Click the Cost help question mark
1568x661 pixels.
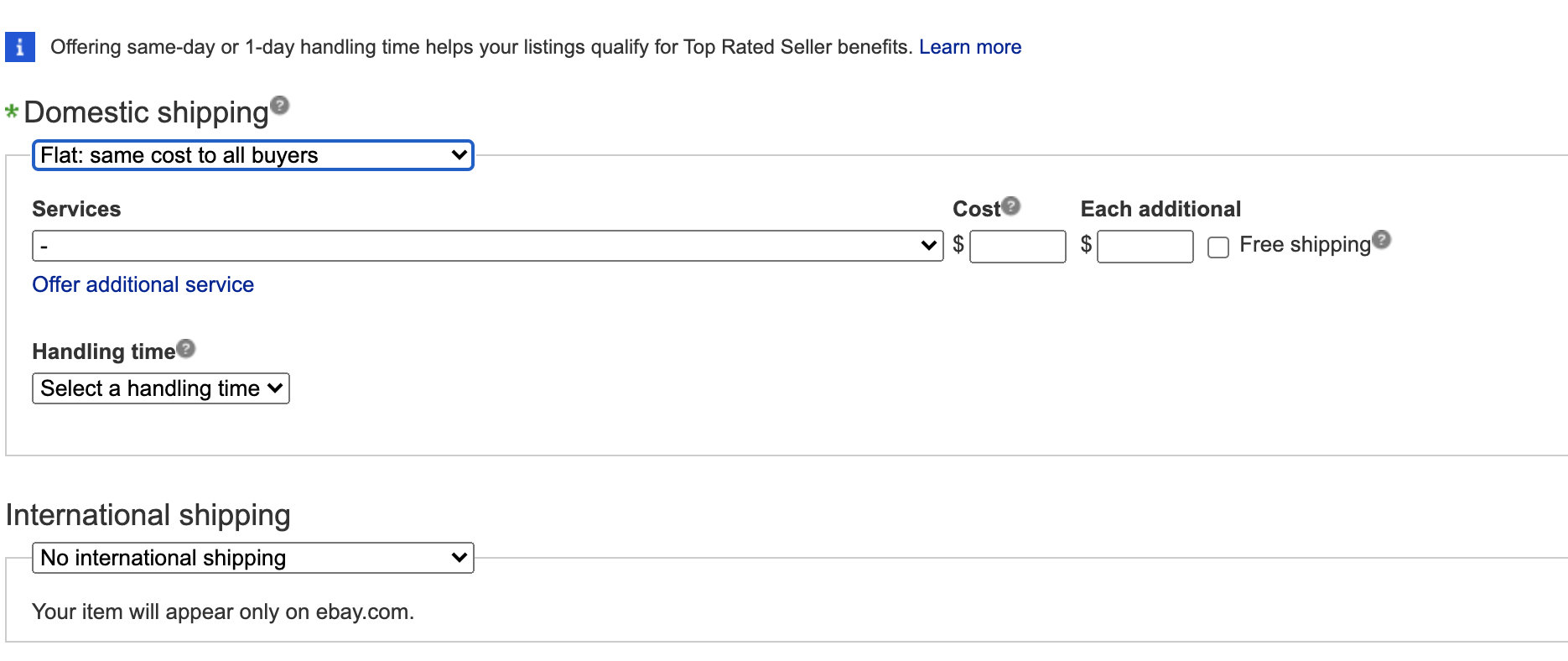1011,206
